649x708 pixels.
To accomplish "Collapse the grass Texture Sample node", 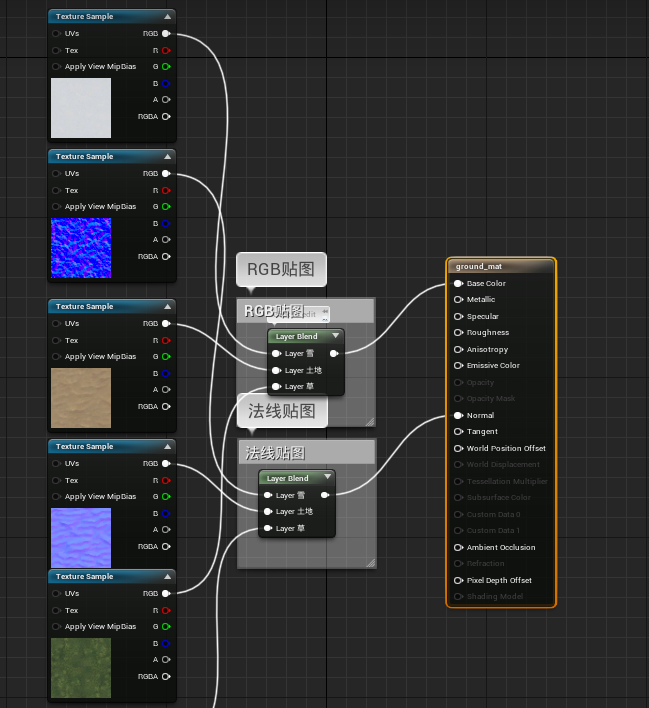I will click(168, 577).
